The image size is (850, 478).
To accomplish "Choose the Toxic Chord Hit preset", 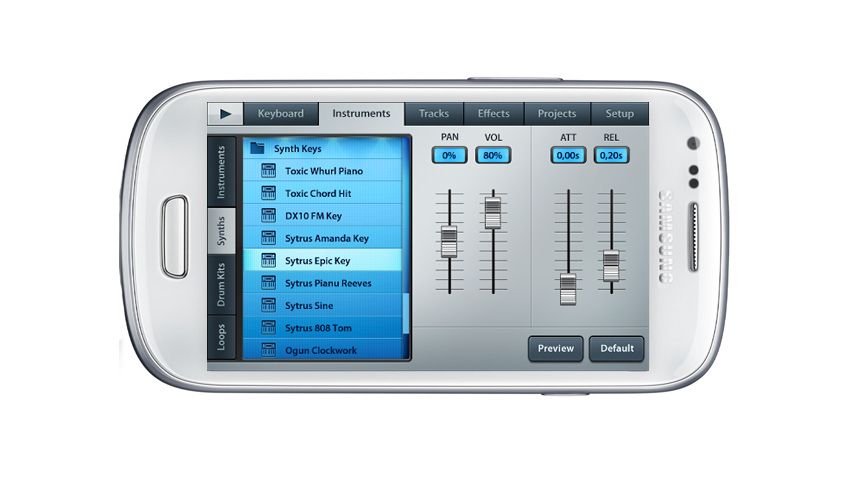I will click(x=324, y=193).
